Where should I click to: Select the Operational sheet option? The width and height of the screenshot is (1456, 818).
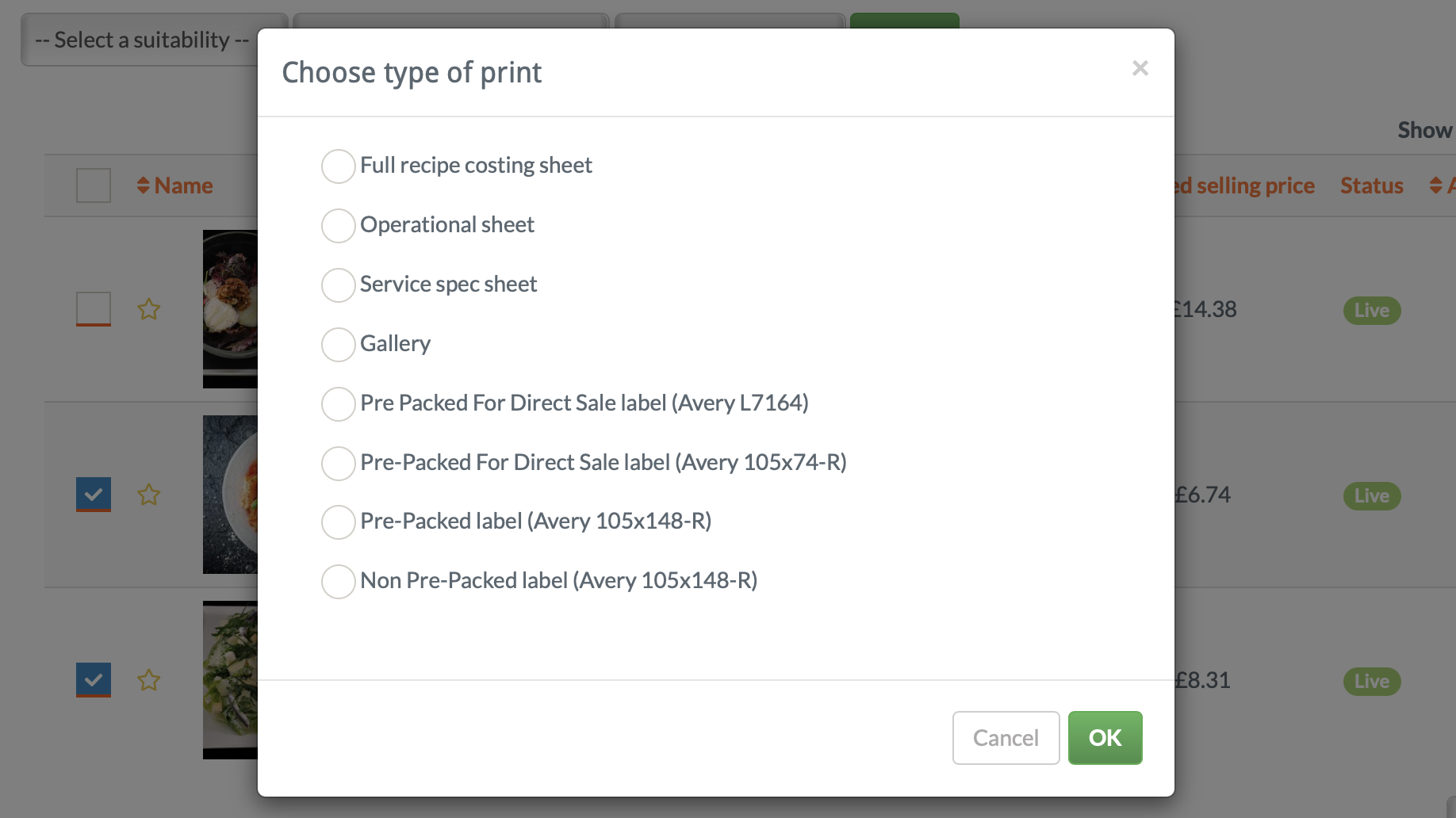338,226
